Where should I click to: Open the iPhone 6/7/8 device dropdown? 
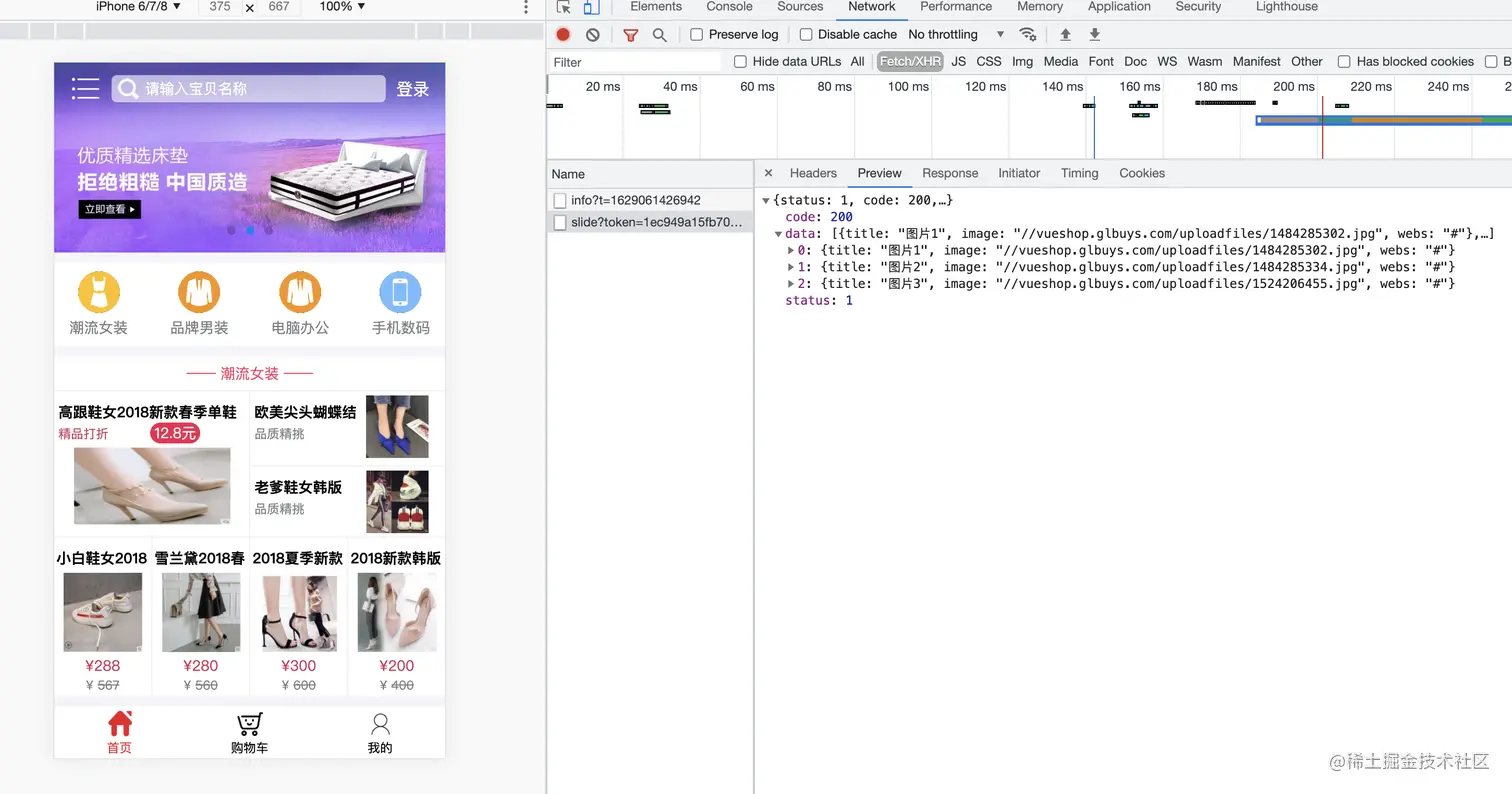(139, 6)
